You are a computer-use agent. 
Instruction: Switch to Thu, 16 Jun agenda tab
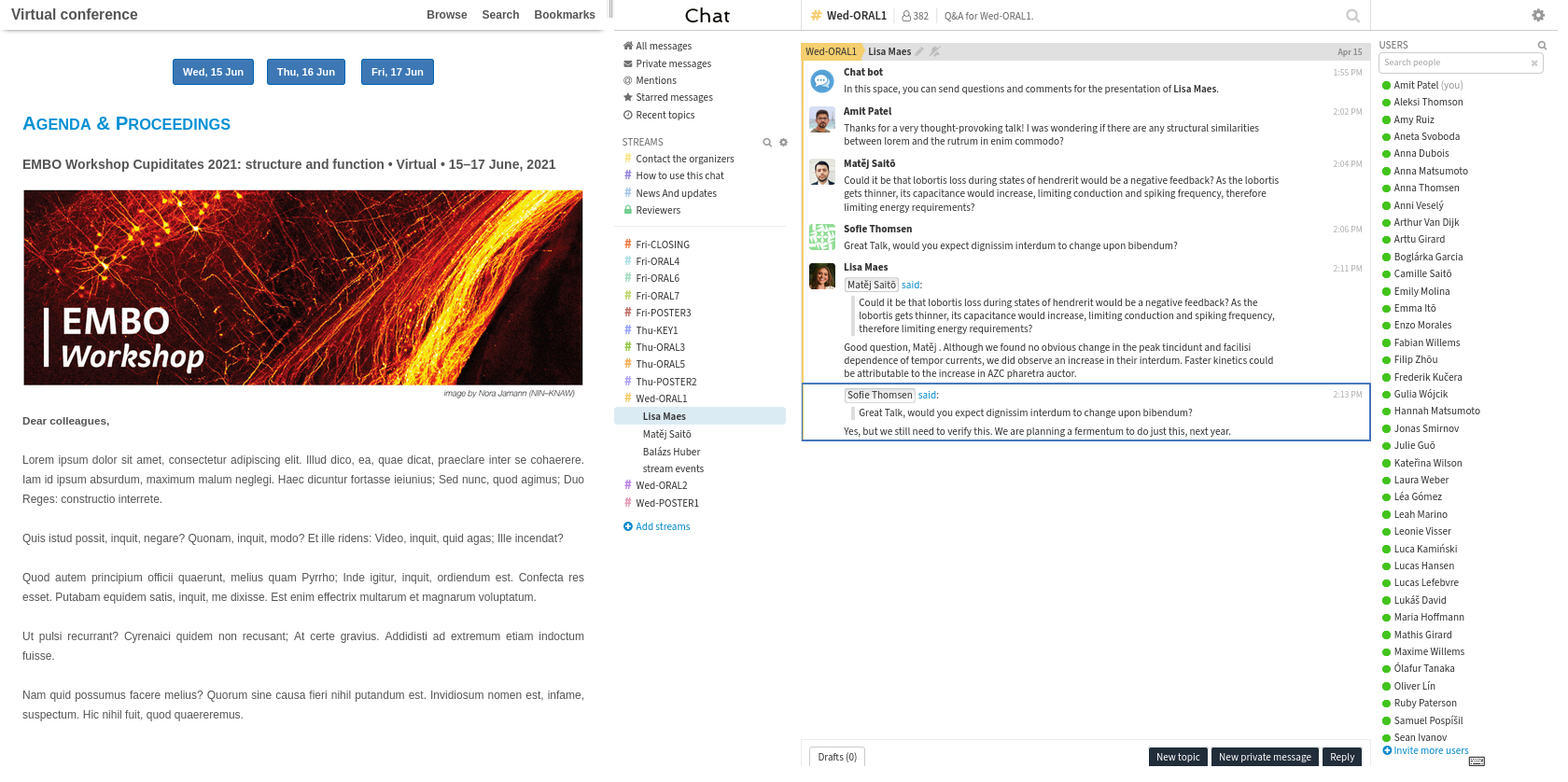(305, 72)
